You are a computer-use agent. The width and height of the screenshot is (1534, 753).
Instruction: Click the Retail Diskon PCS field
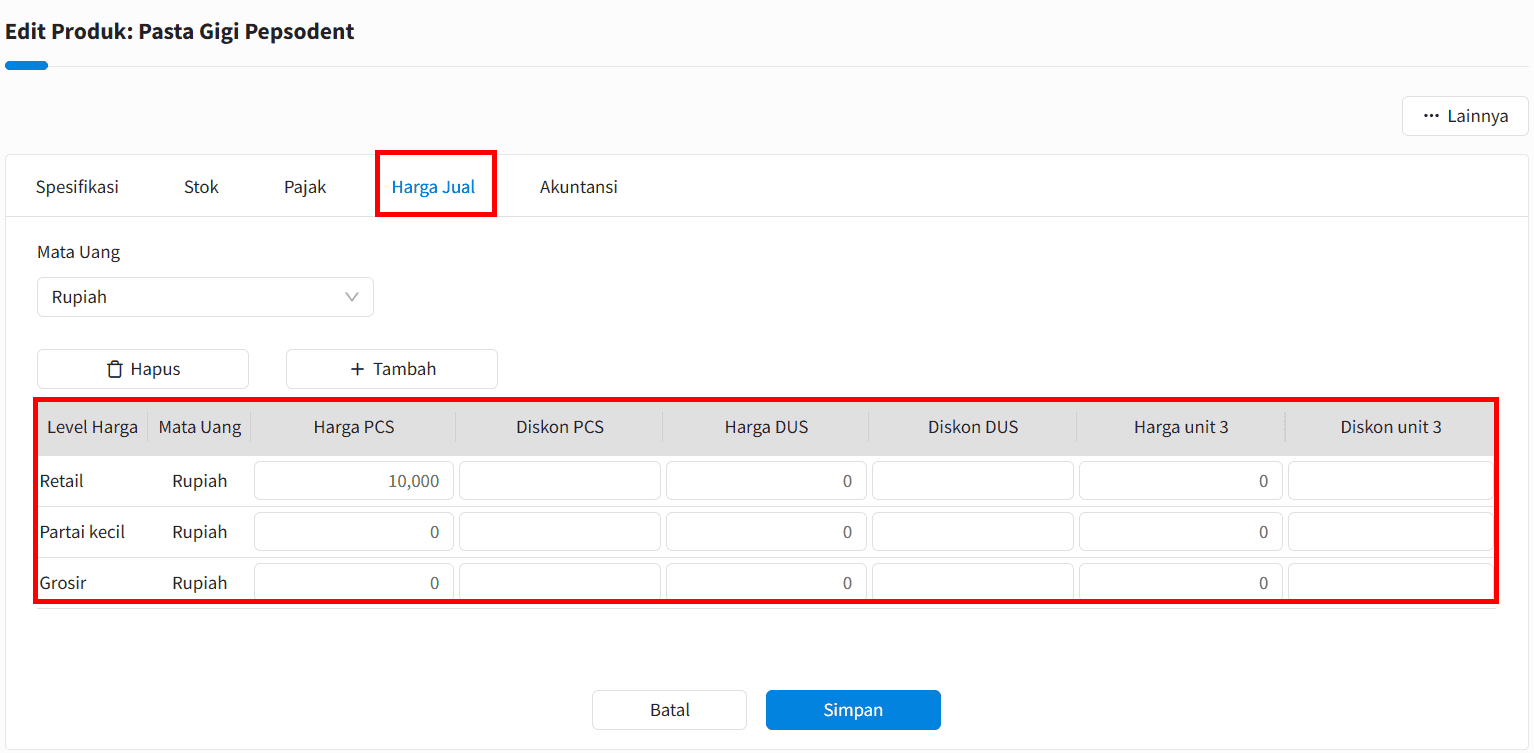pos(560,481)
